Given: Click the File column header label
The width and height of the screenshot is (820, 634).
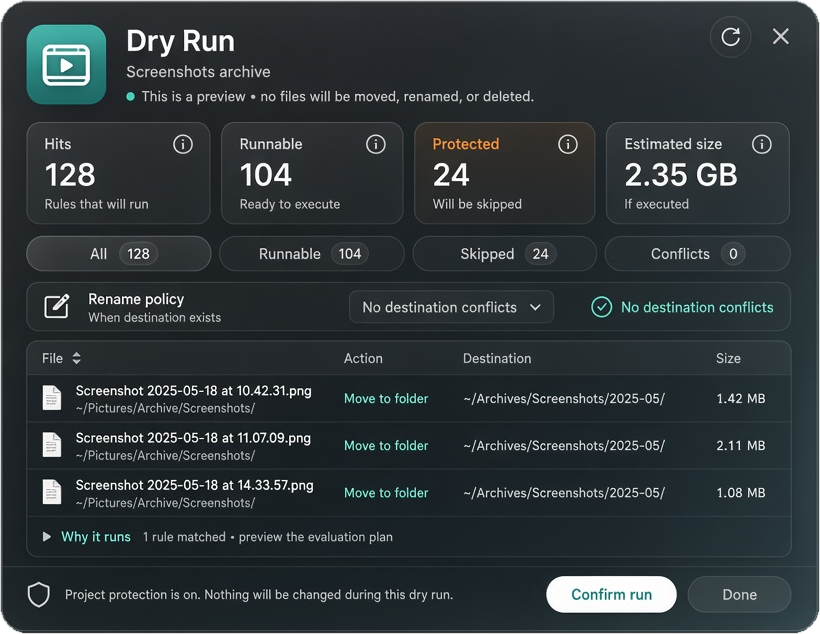Looking at the screenshot, I should 52,358.
